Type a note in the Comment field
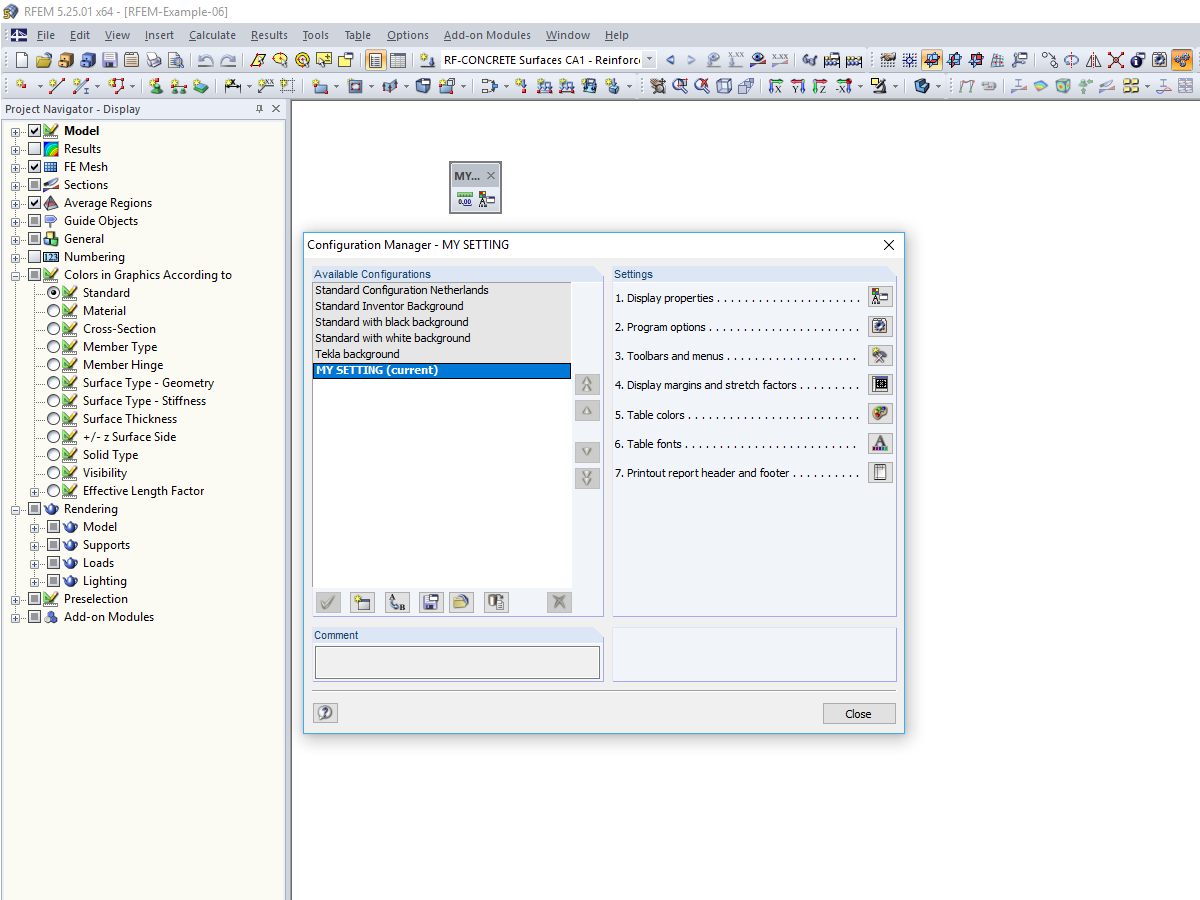This screenshot has width=1200, height=900. pyautogui.click(x=457, y=662)
